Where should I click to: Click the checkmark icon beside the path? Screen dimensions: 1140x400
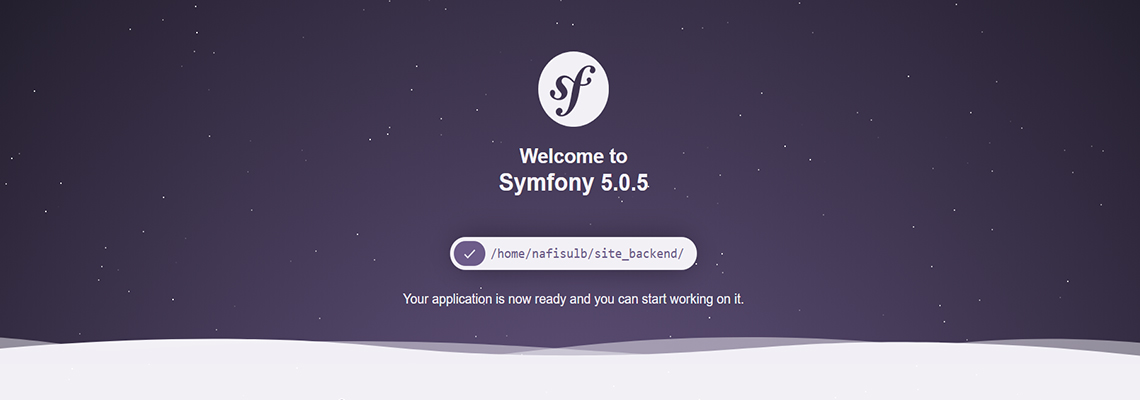(470, 254)
